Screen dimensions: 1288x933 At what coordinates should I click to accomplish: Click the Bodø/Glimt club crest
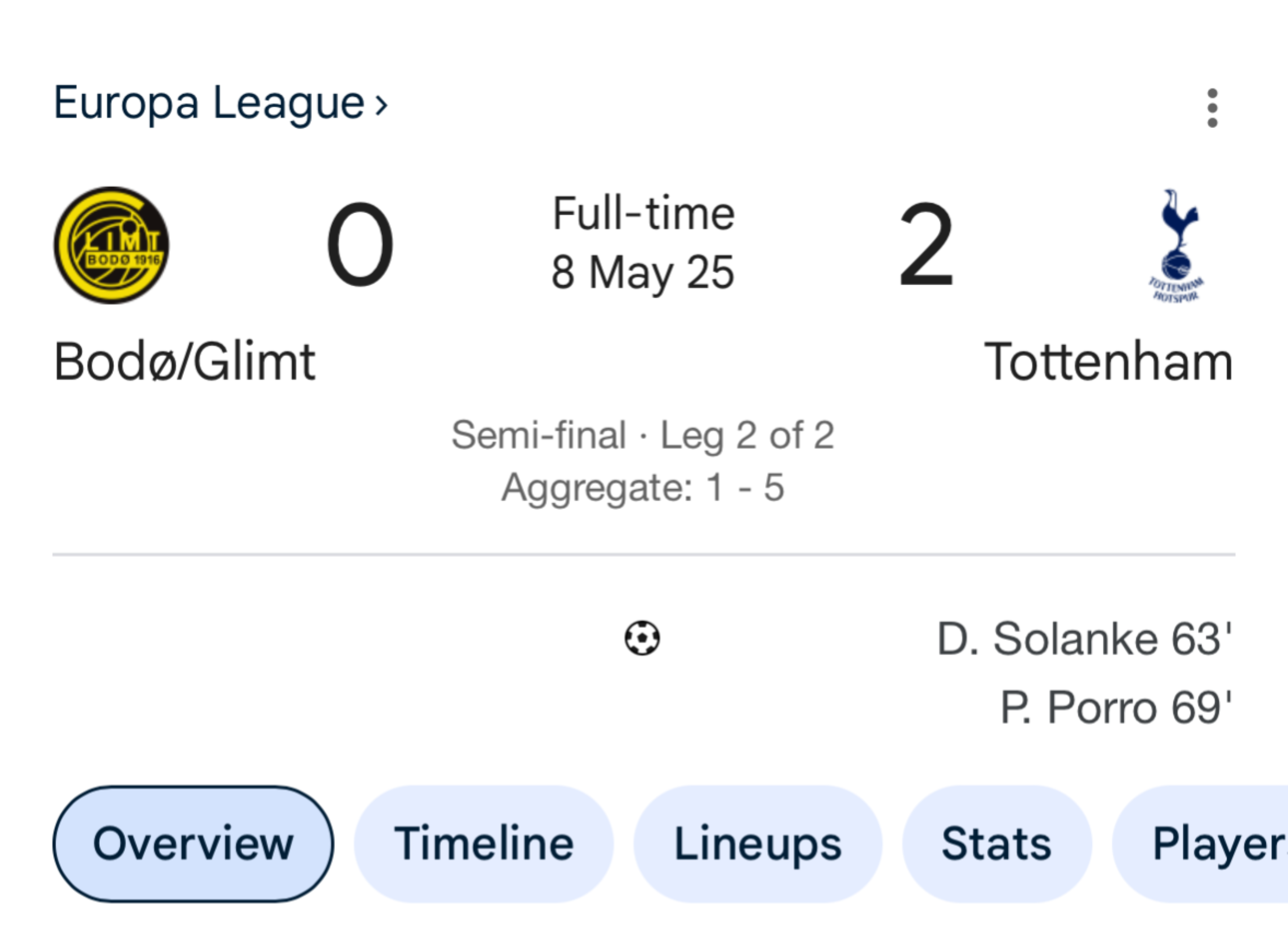[111, 245]
